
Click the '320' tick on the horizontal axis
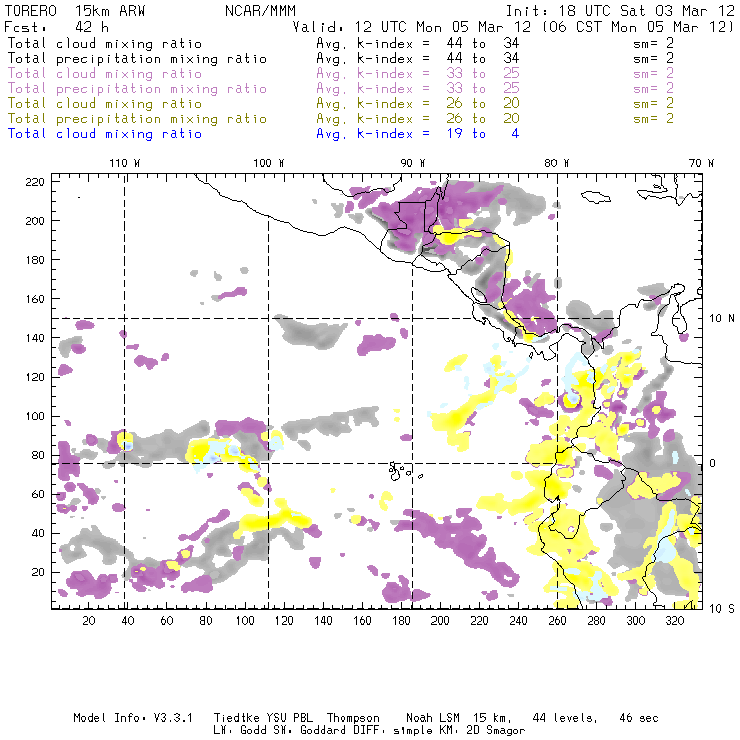674,620
